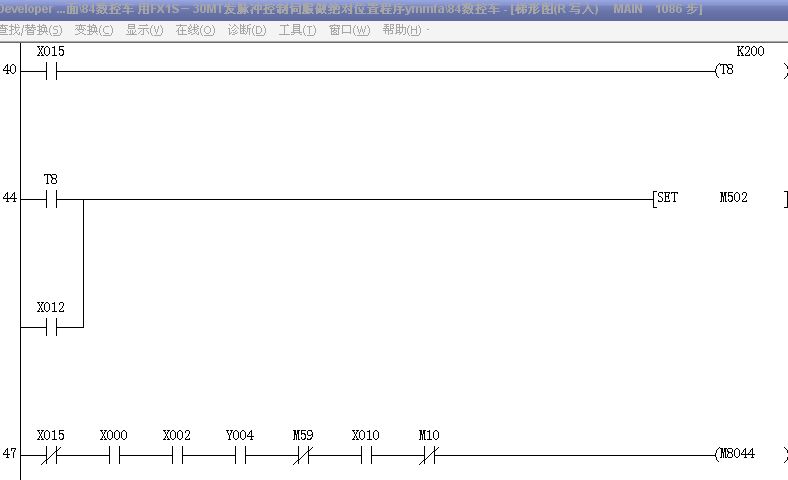This screenshot has width=788, height=480.
Task: Open the 诊断 (Diagnostics) menu
Action: pyautogui.click(x=246, y=30)
